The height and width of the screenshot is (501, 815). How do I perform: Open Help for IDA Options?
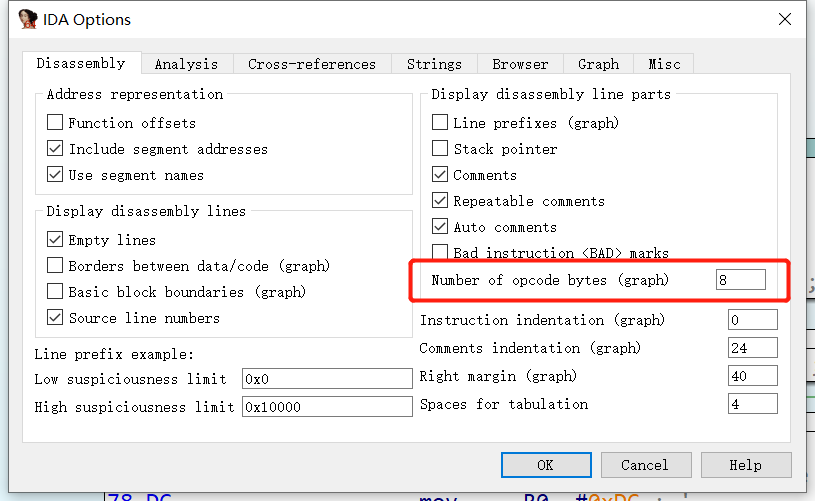tap(746, 465)
